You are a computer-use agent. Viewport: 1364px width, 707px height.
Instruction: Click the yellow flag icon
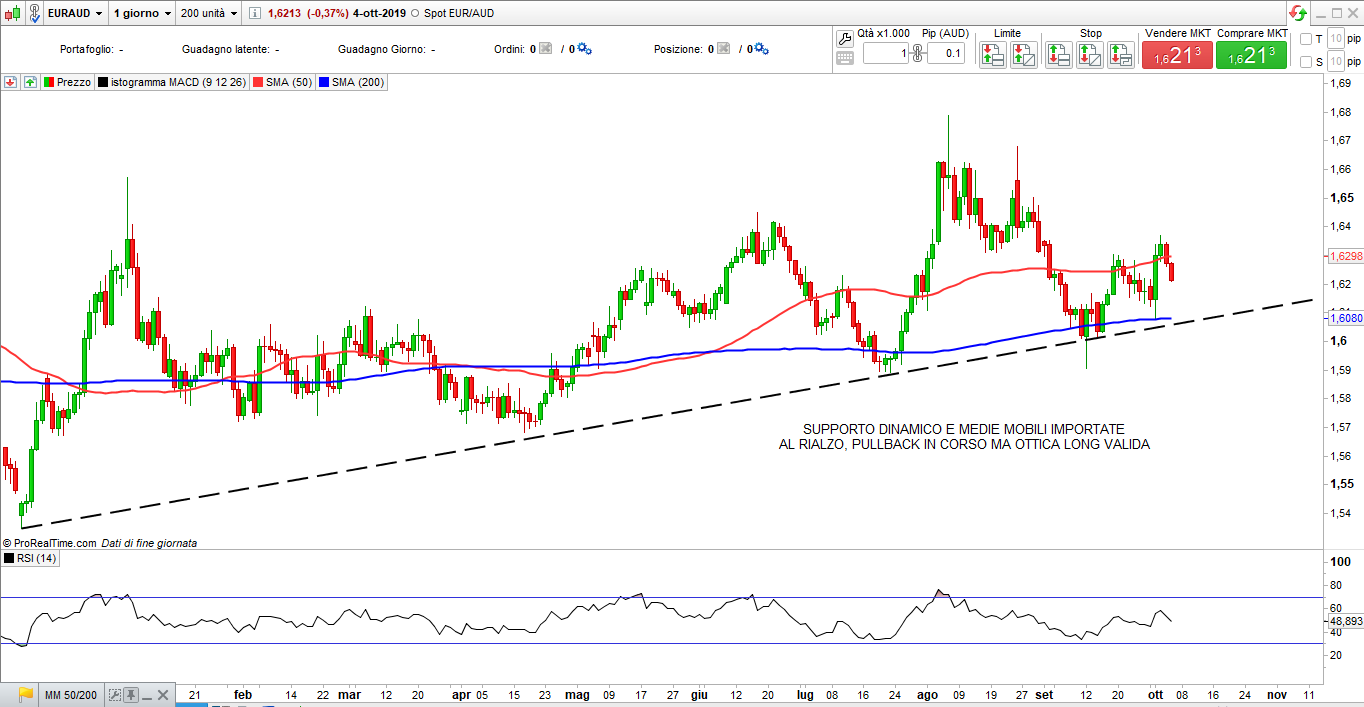(x=25, y=694)
